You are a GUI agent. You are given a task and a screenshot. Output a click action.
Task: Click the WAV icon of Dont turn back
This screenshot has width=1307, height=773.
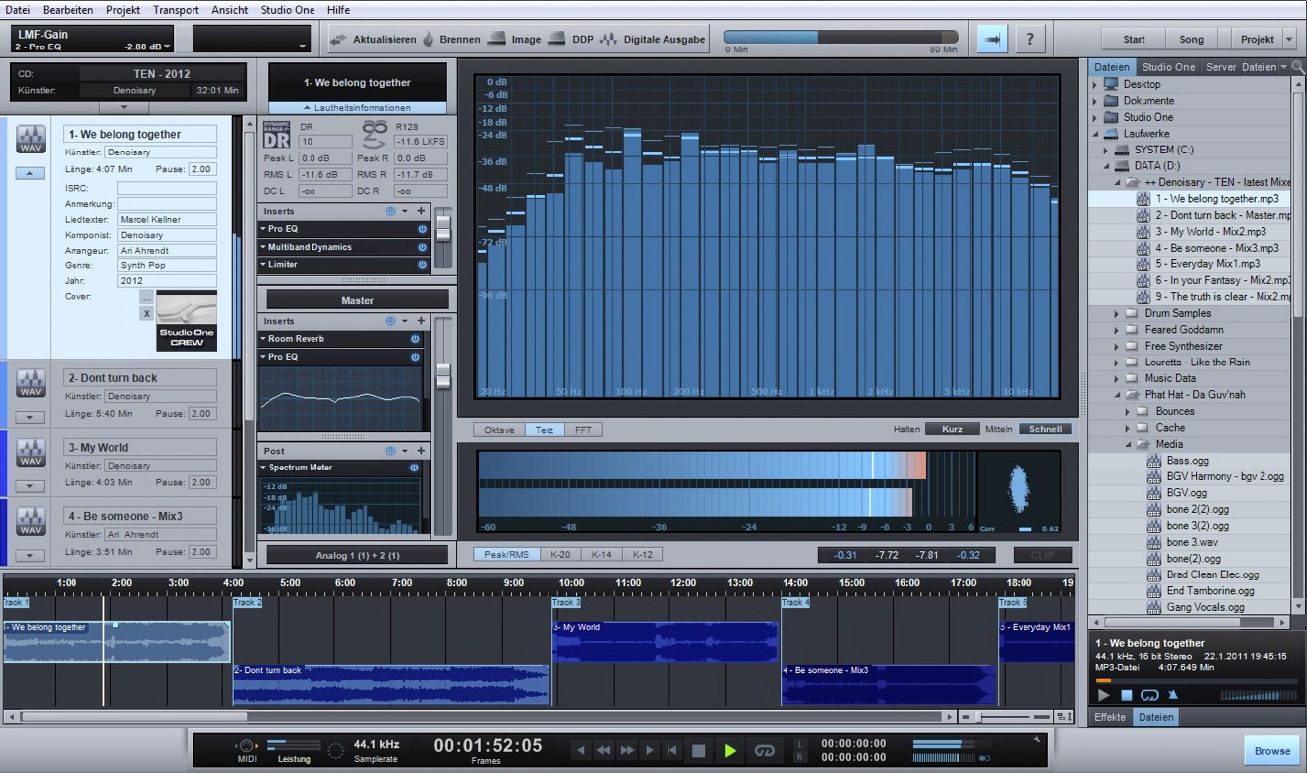pos(31,383)
